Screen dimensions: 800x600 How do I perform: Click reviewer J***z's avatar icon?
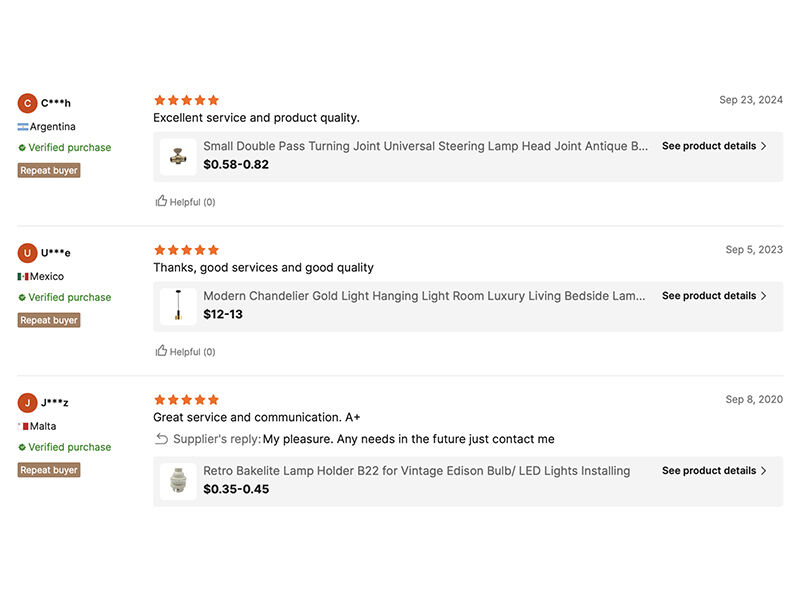[x=27, y=403]
